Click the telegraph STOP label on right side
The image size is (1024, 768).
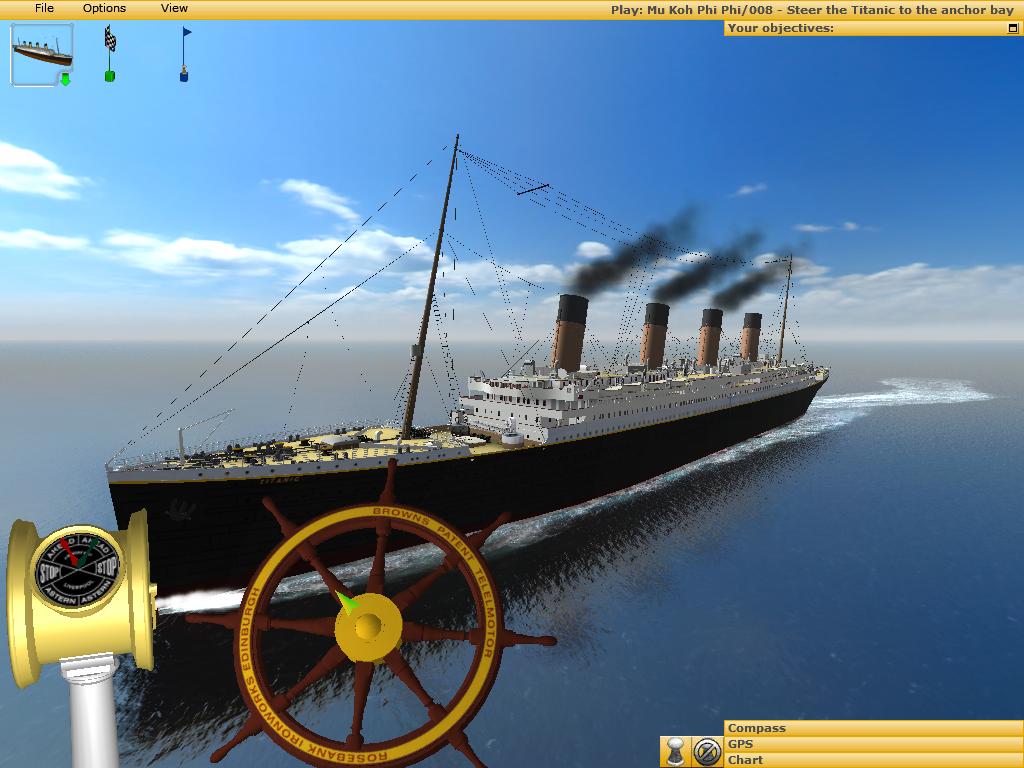coord(107,567)
